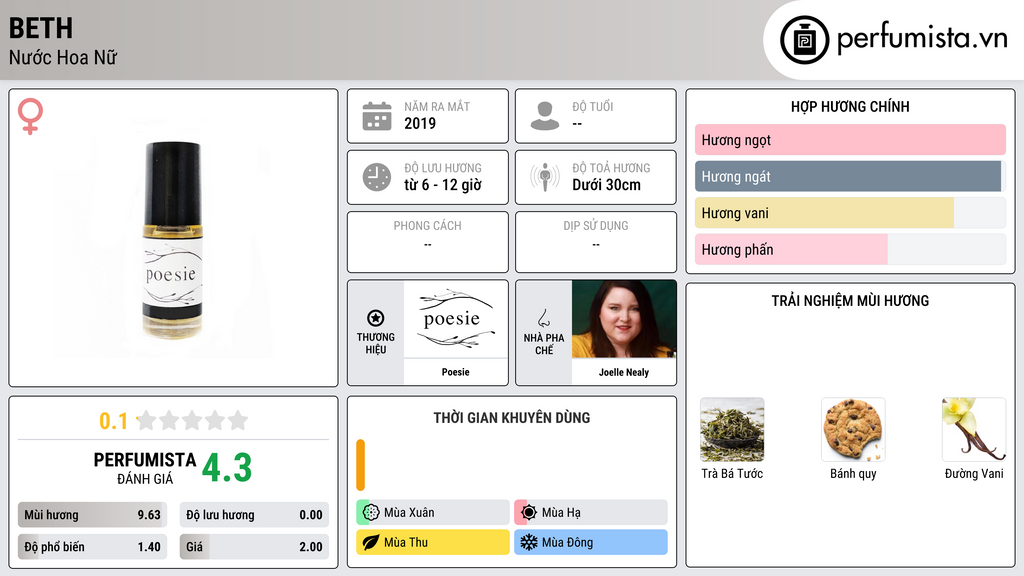Click the Độ lưu hương 0.00 score bar
This screenshot has width=1024, height=576.
pos(254,515)
